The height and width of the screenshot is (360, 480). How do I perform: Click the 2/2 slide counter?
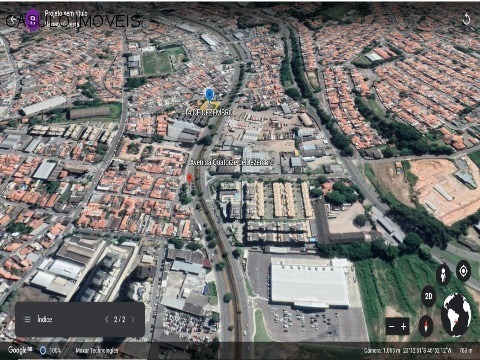(x=119, y=319)
